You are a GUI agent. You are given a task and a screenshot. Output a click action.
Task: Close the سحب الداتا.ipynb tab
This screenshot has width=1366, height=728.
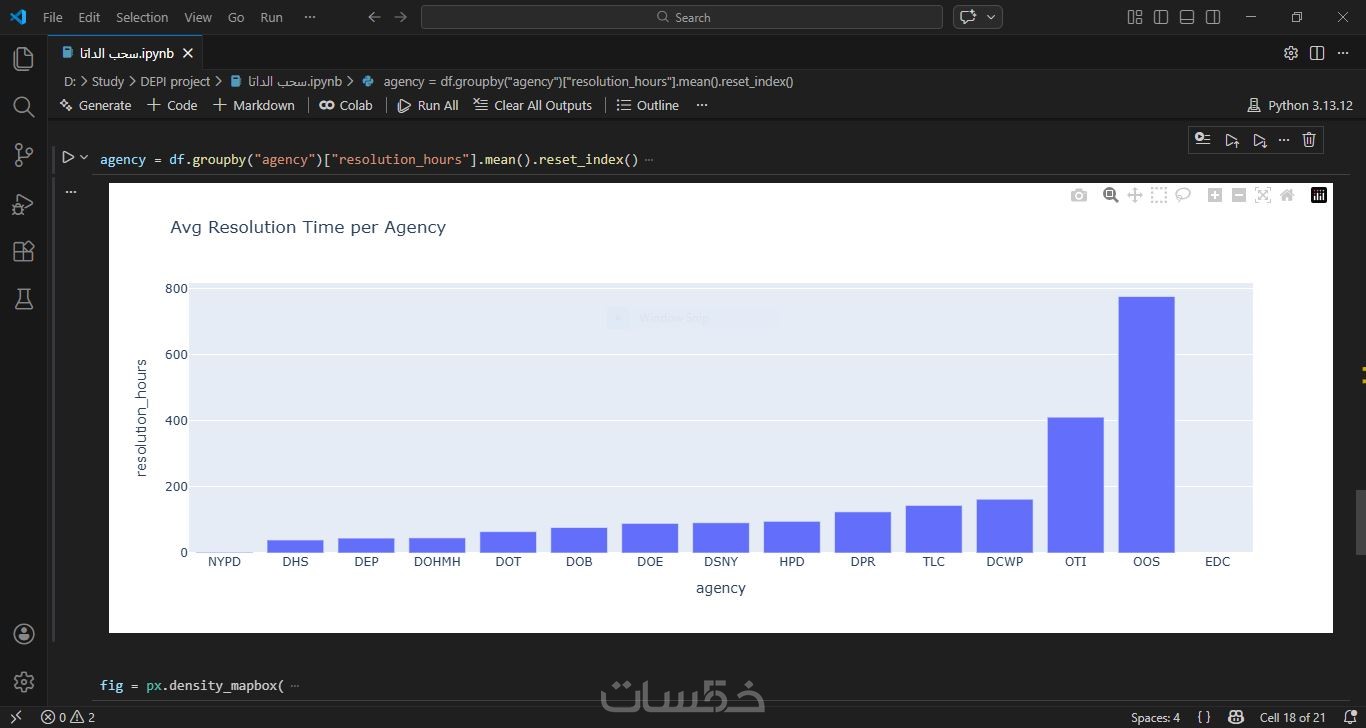(188, 53)
